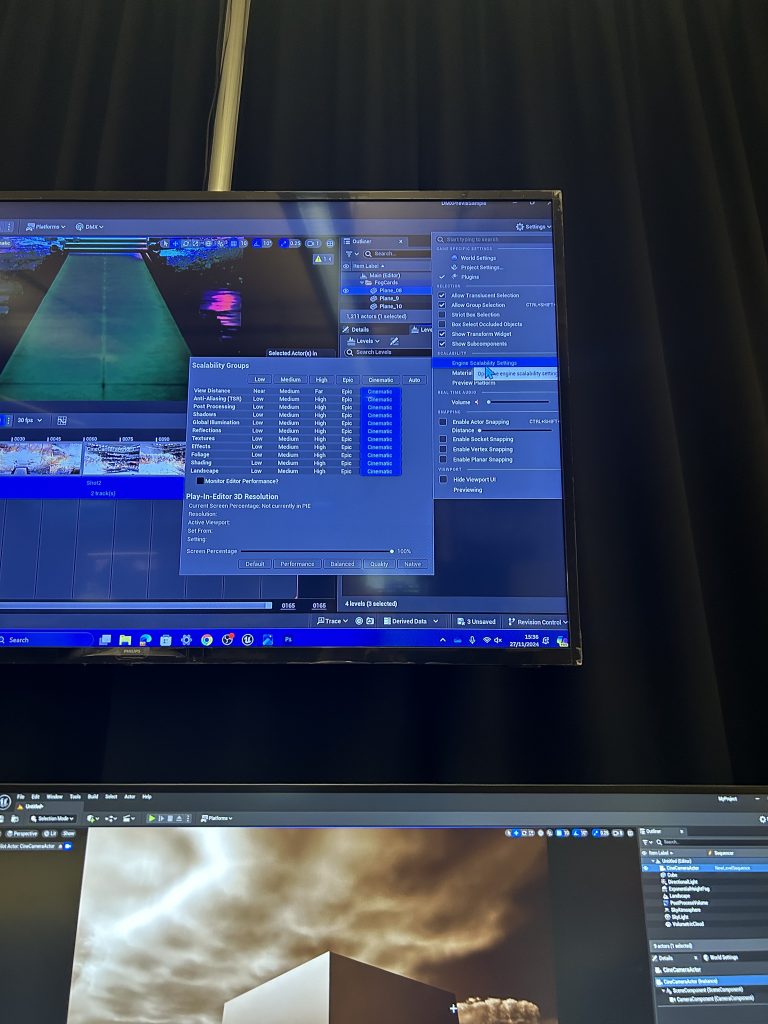Click maximize viewport layout icon, upper viewport

(330, 243)
